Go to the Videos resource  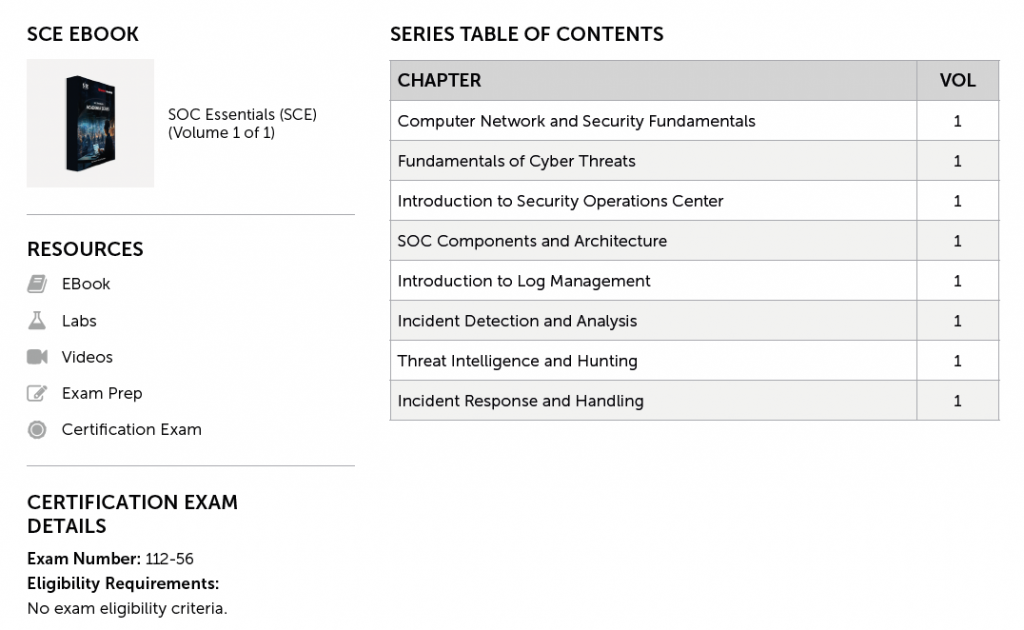click(87, 357)
